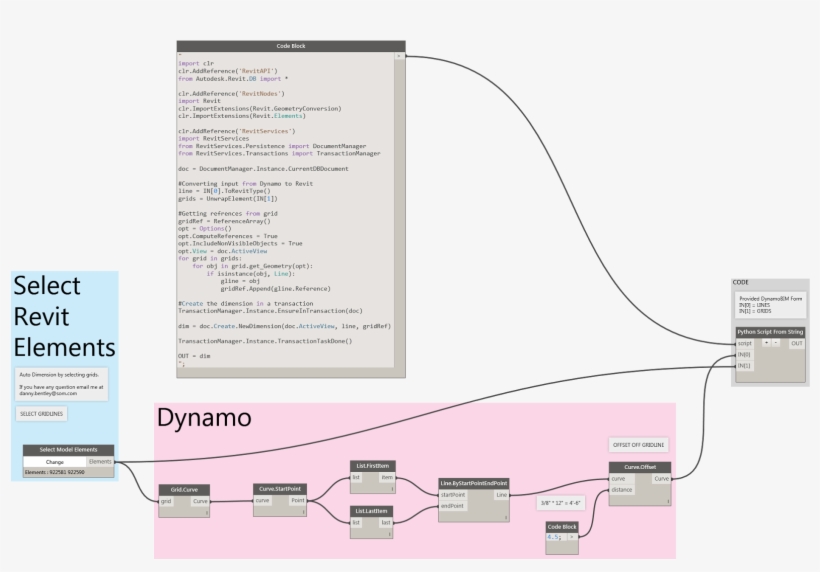
Task: Click the 'CODE' group title
Action: click(x=741, y=282)
